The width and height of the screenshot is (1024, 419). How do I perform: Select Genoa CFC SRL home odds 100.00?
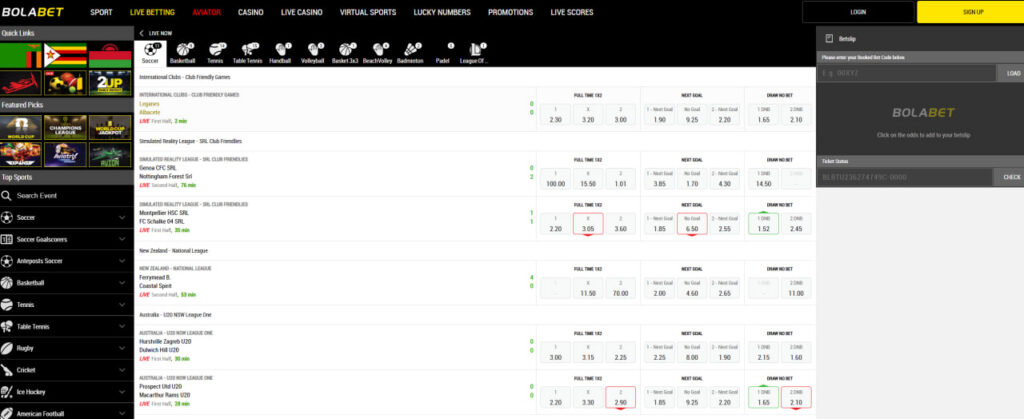pyautogui.click(x=555, y=179)
